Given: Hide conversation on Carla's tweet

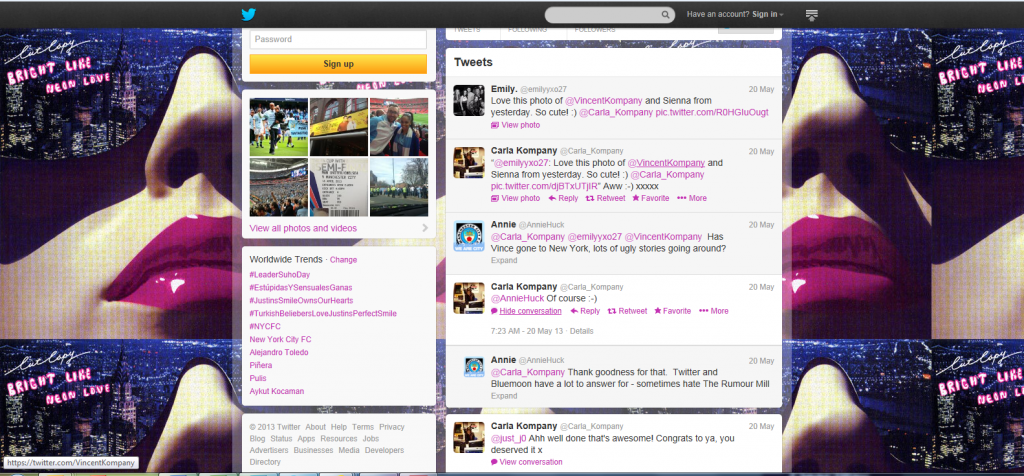Looking at the screenshot, I should click(526, 311).
